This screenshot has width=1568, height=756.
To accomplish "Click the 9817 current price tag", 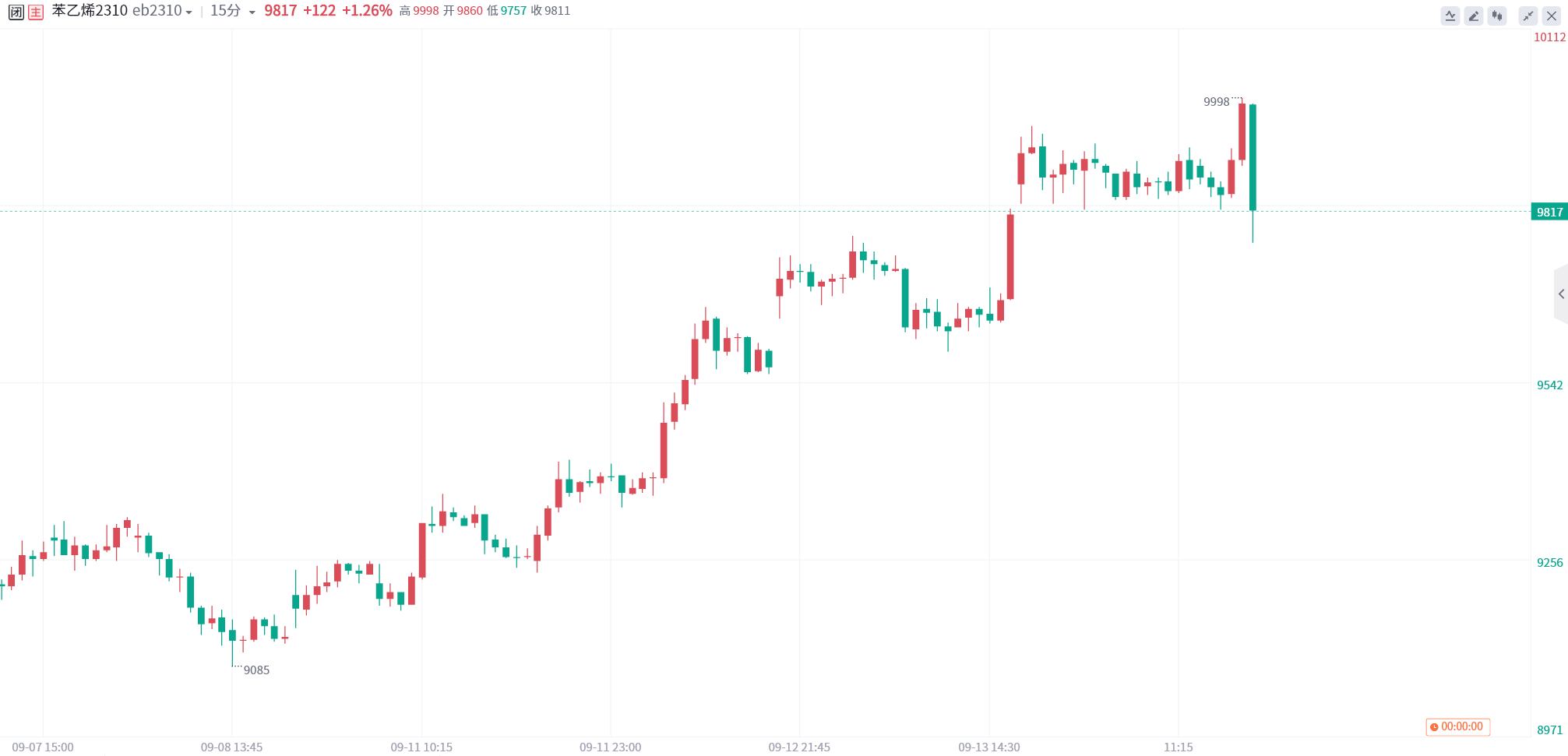I will (1549, 212).
